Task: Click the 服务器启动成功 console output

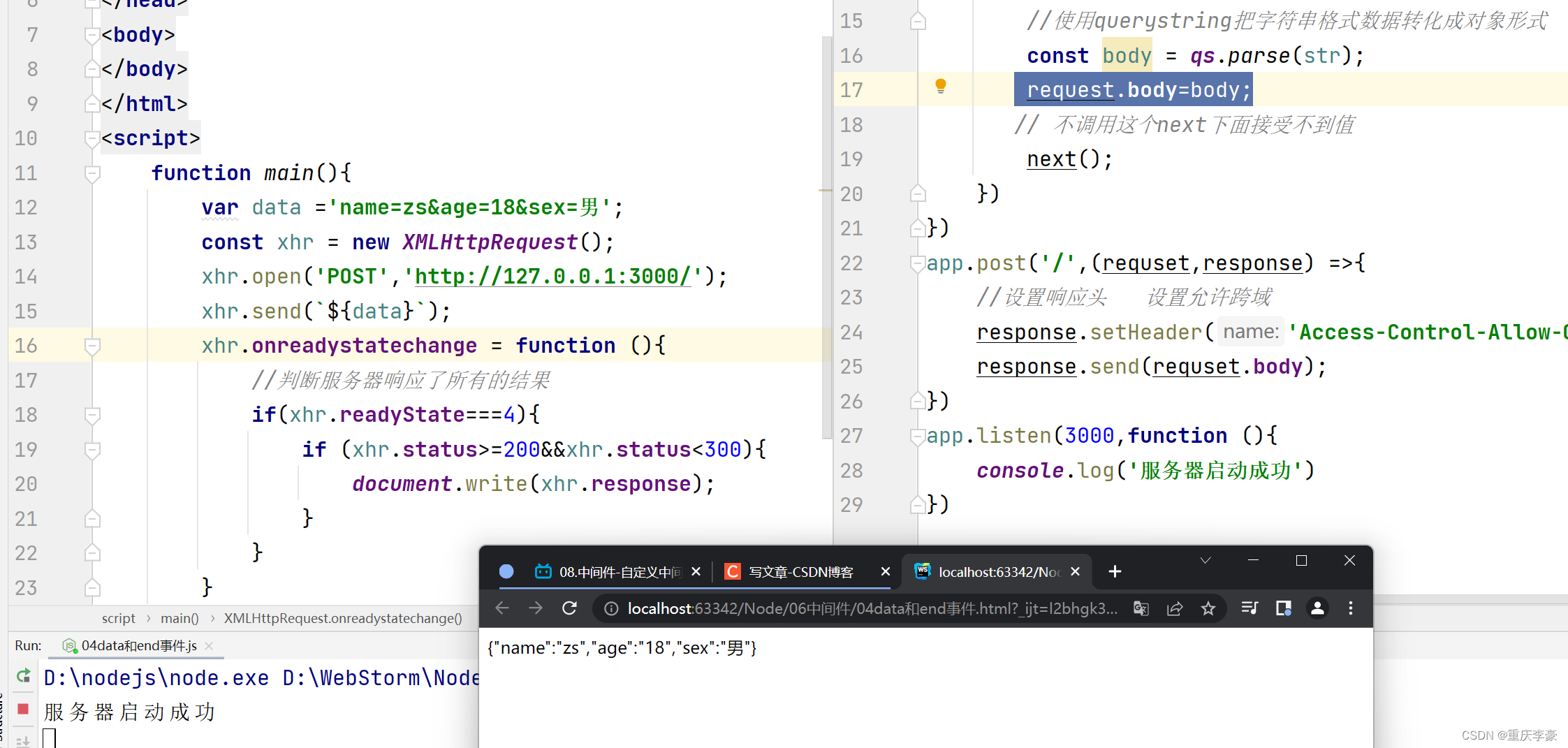Action: [x=130, y=712]
